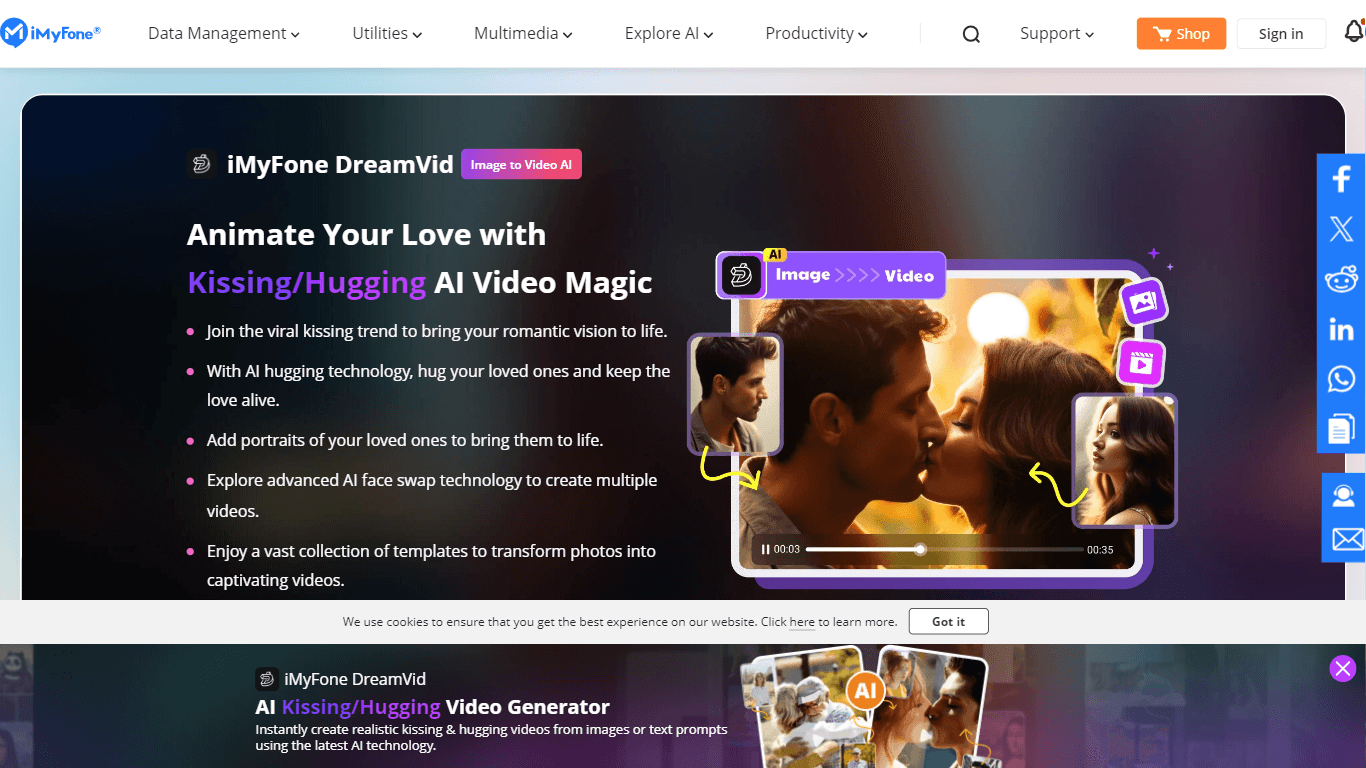
Task: Expand the Productivity menu
Action: tap(816, 33)
